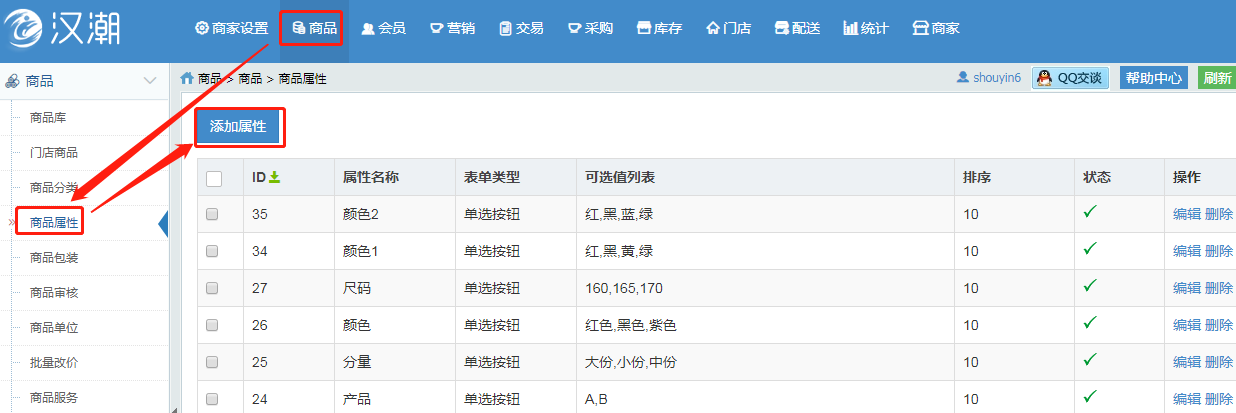Switch to the 库存 top menu

click(x=659, y=28)
